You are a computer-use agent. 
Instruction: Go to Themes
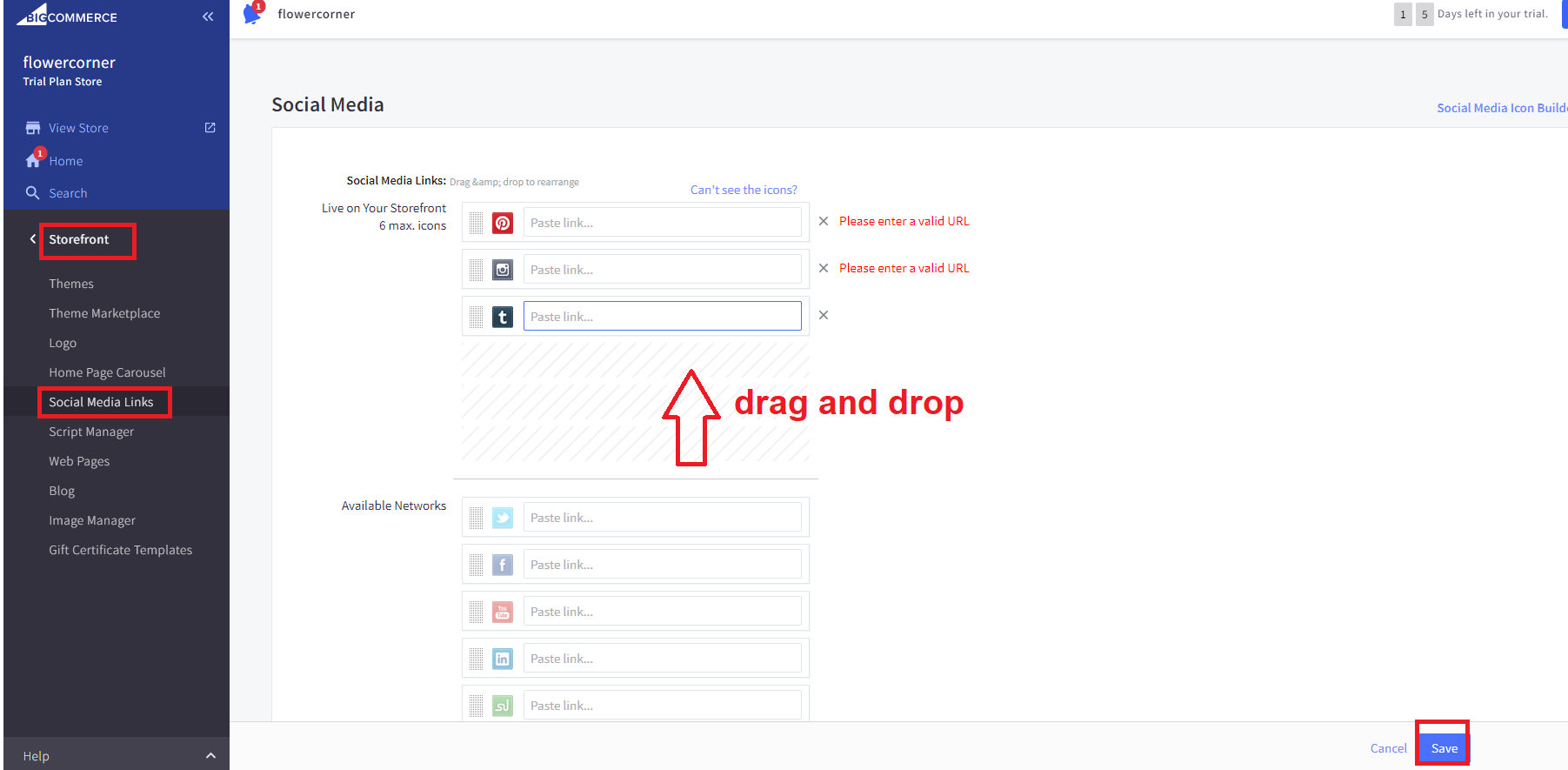coord(71,284)
